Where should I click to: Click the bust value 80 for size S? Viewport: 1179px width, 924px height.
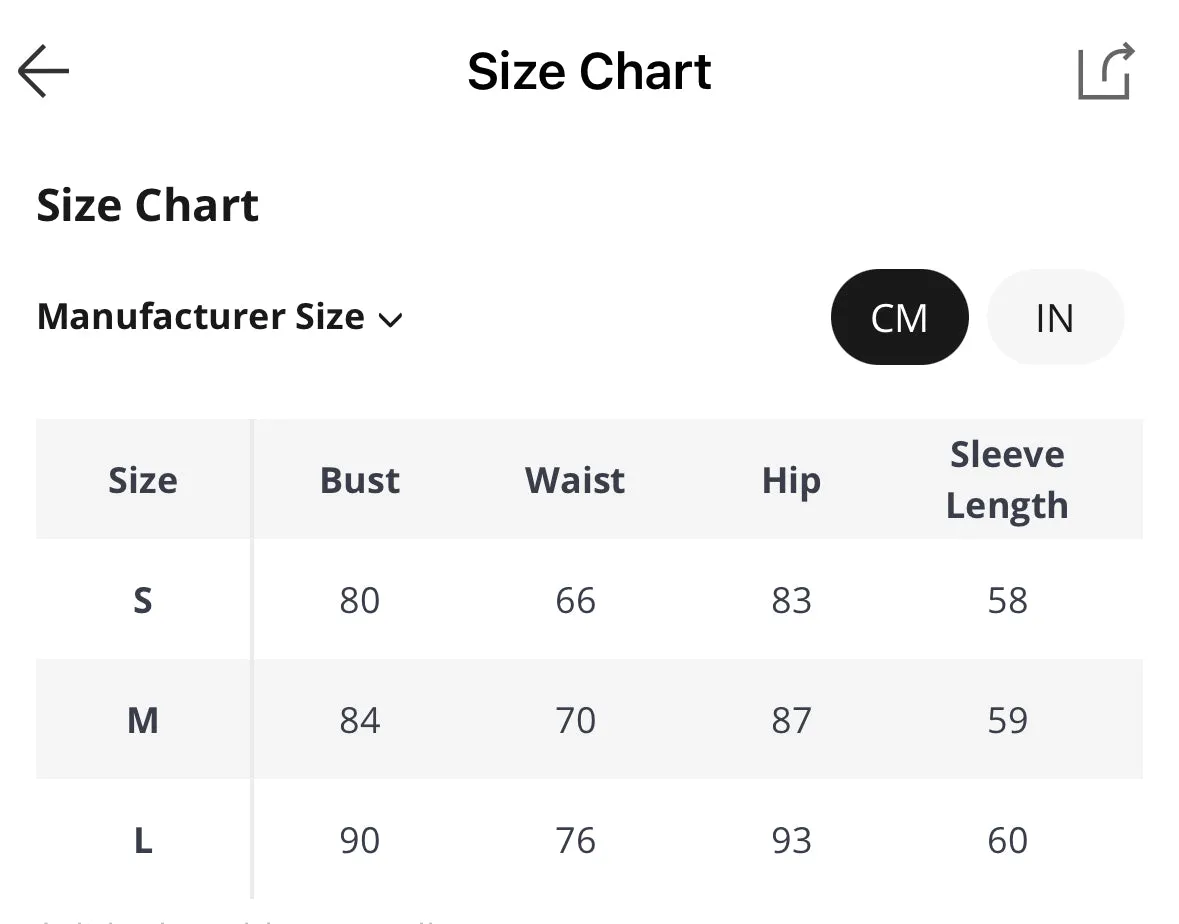pyautogui.click(x=359, y=600)
